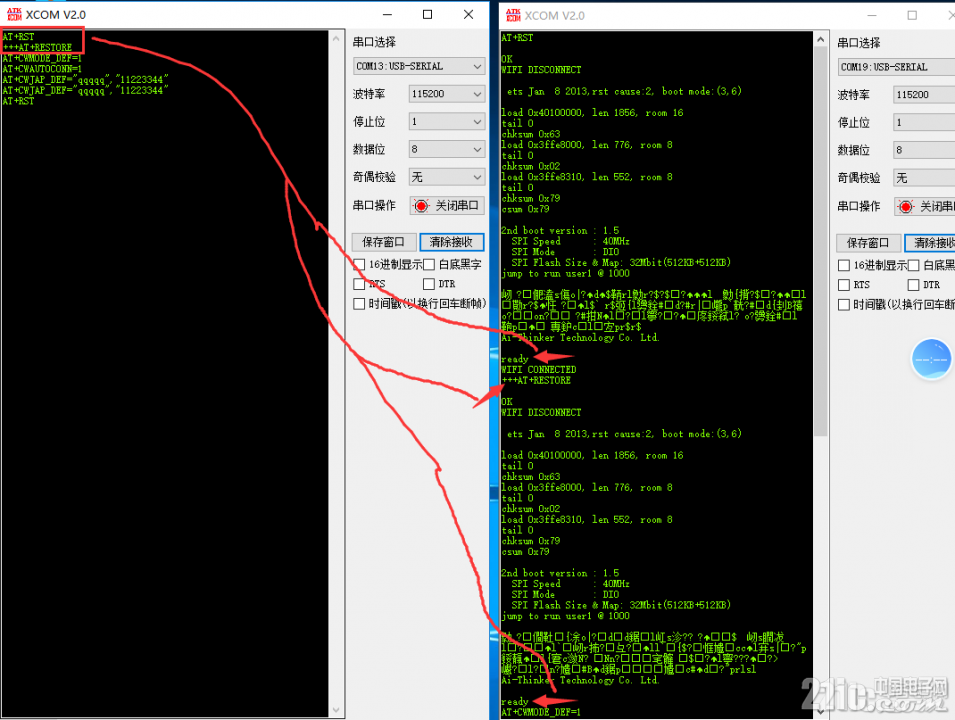Viewport: 955px width, 720px height.
Task: Click AT+CWMODE_DEF=1 line in left terminal
Action: 41,58
